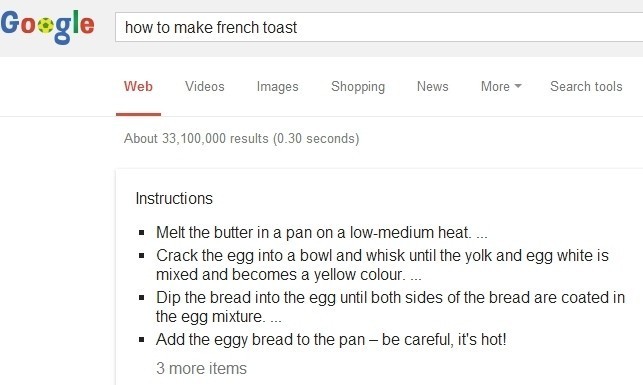Screen dimensions: 643x385
Task: Open the Images tab
Action: point(278,87)
